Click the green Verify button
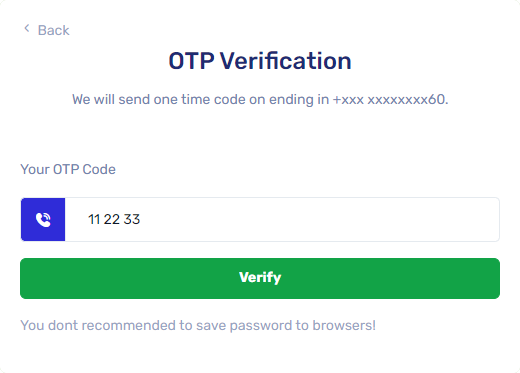520x373 pixels. [260, 278]
